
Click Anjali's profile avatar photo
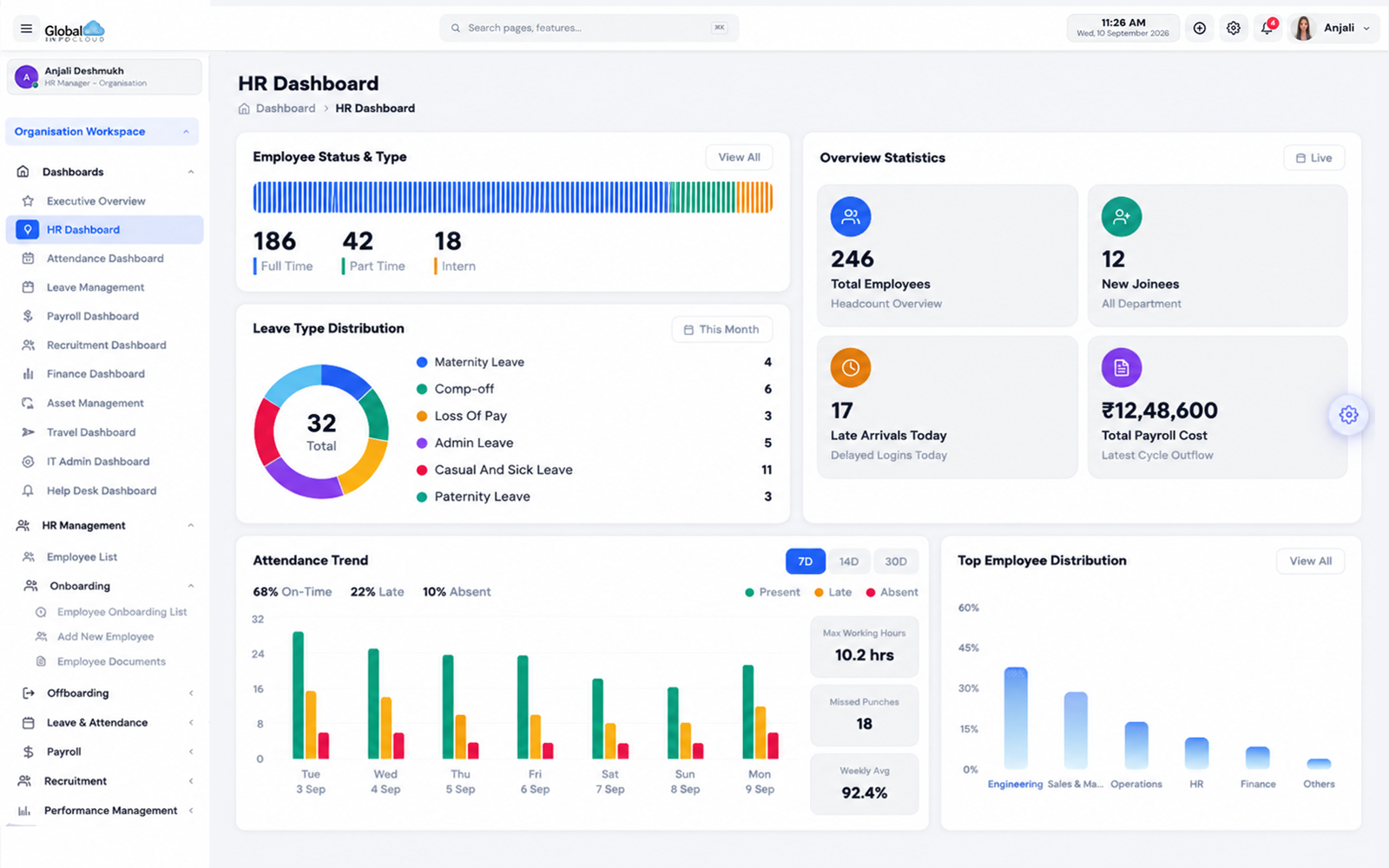(x=1303, y=29)
